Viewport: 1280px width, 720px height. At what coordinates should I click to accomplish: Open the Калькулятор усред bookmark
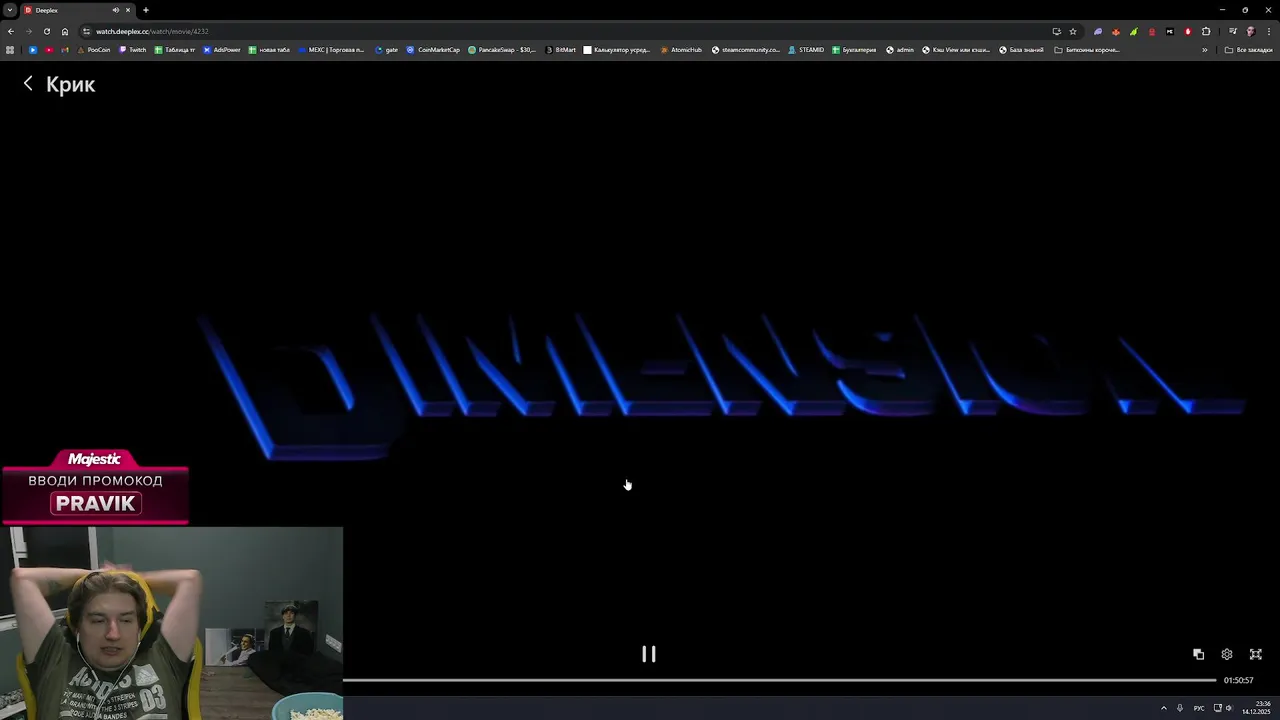(617, 50)
